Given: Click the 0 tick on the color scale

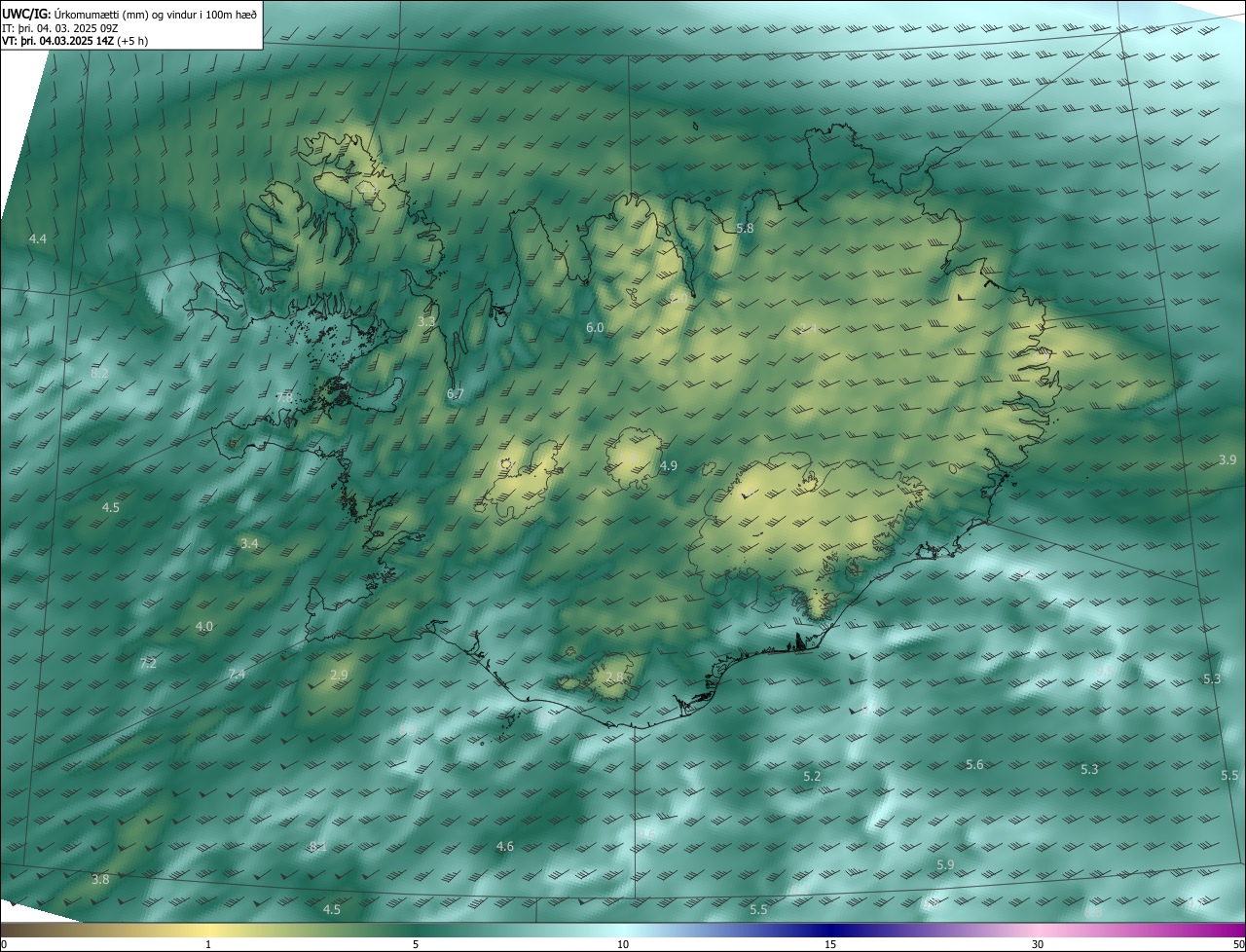Looking at the screenshot, I should (x=4, y=945).
